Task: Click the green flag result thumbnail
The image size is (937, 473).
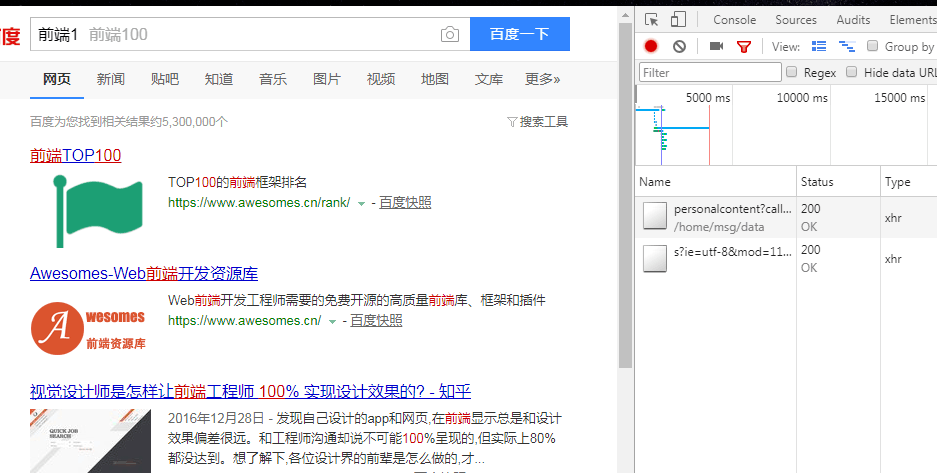Action: (x=97, y=211)
